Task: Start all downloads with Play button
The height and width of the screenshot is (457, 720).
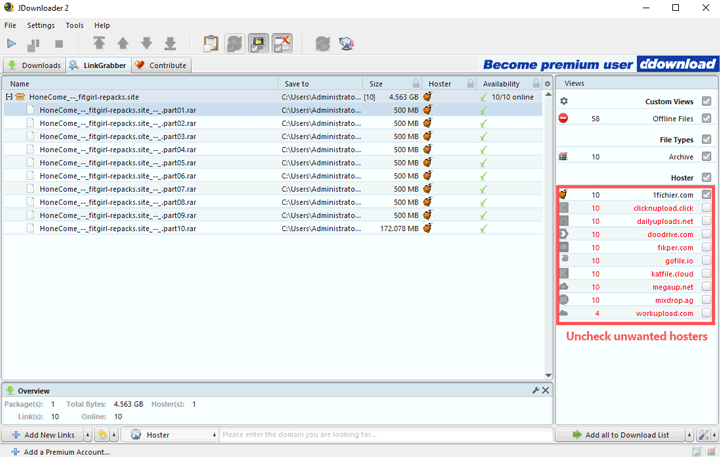Action: [x=11, y=44]
